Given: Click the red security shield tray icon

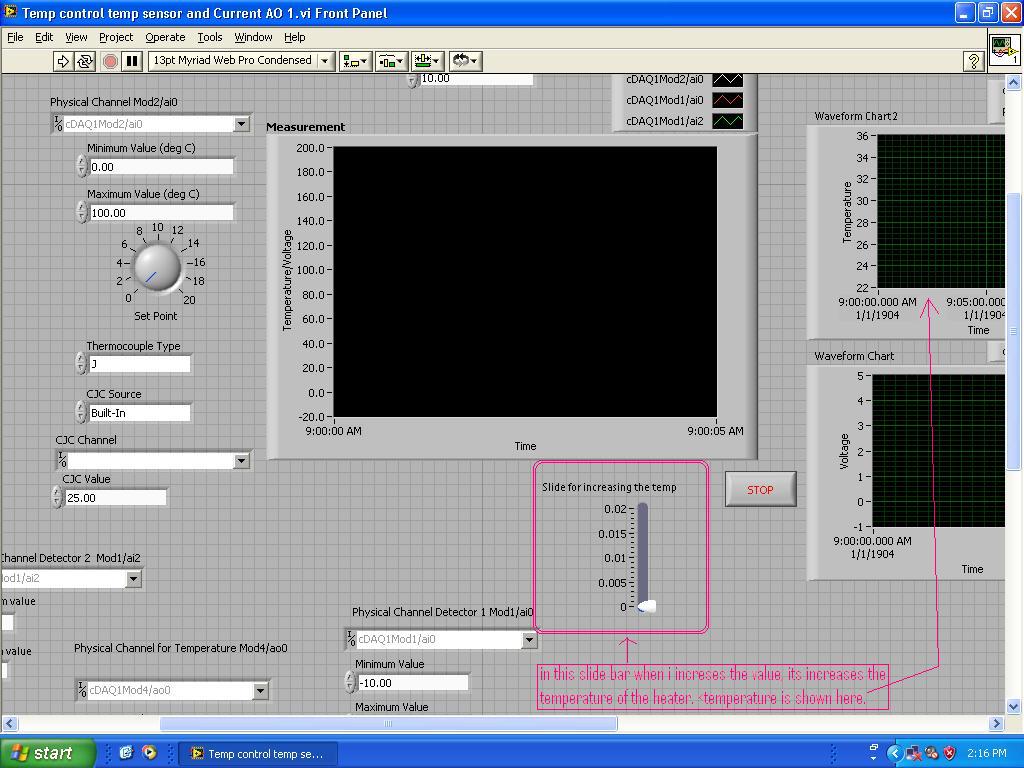Looking at the screenshot, I should pyautogui.click(x=950, y=753).
